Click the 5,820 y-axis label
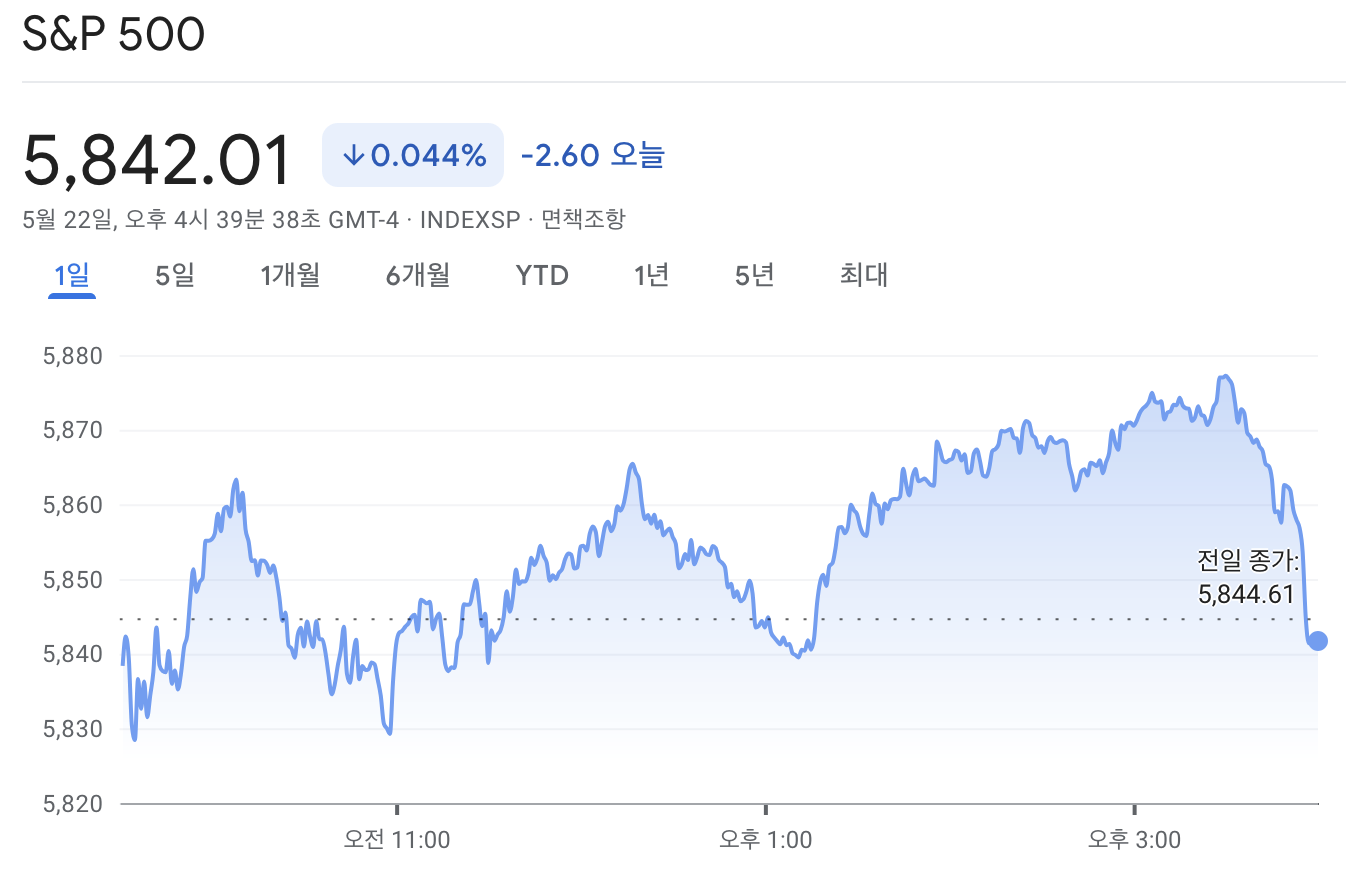 click(74, 803)
